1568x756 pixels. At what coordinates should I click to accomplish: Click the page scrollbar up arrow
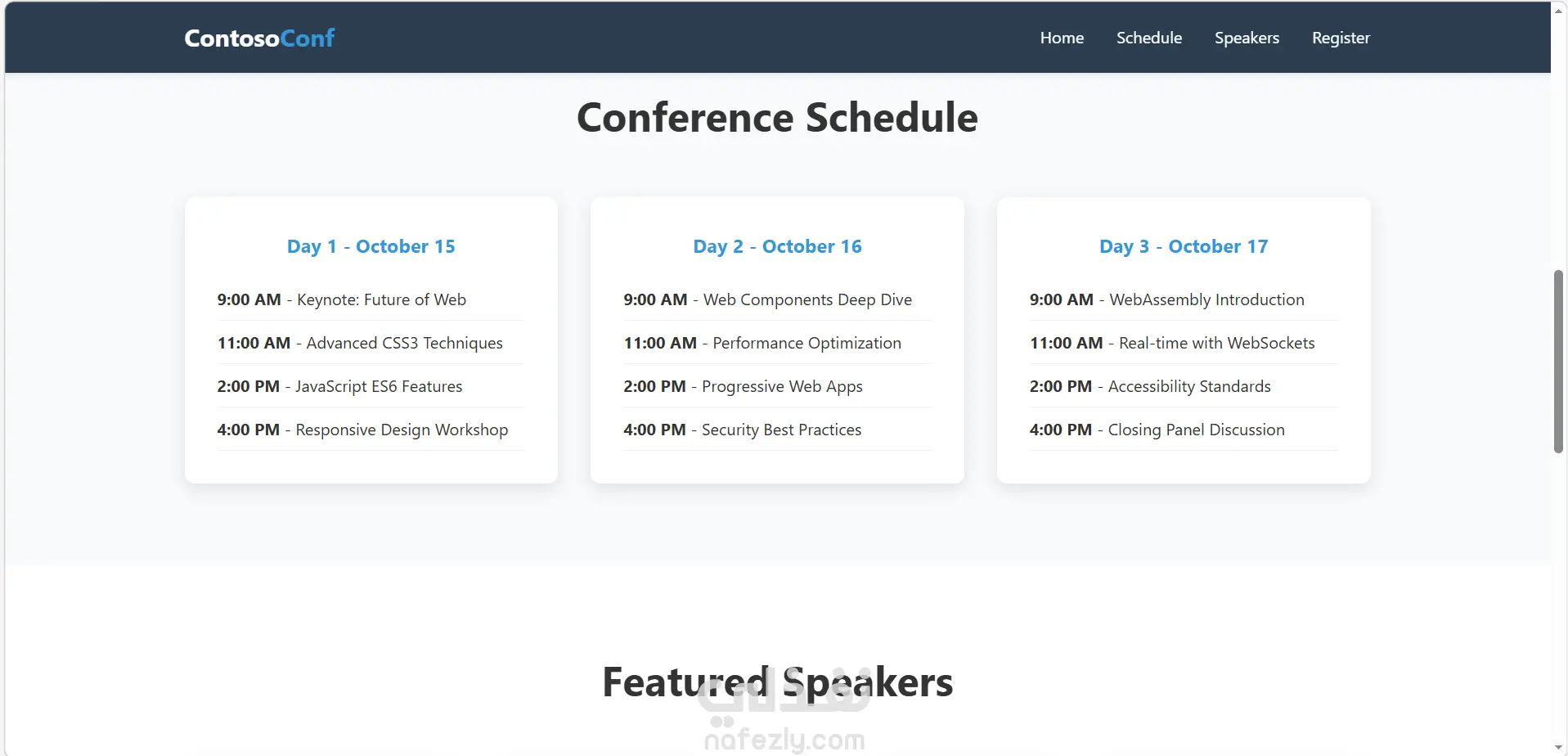pyautogui.click(x=1559, y=10)
